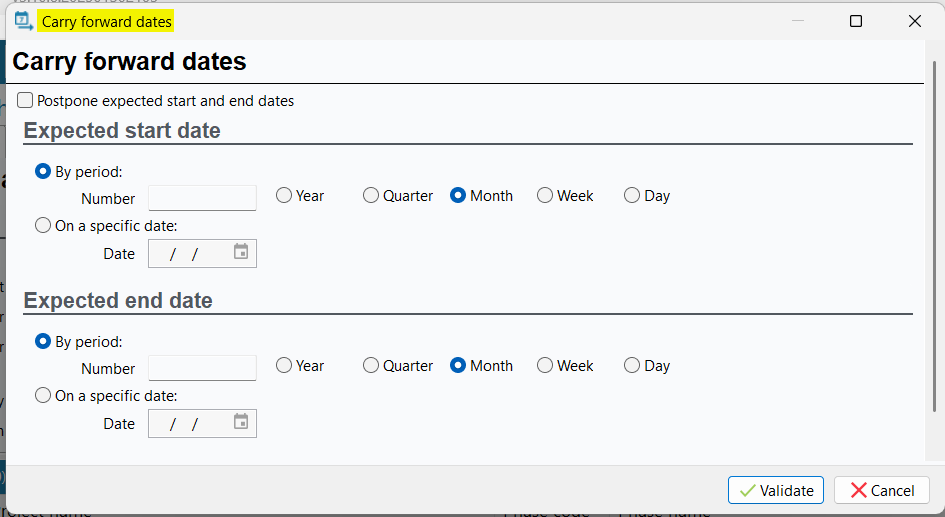
Task: Select Year period for expected start date
Action: coord(284,196)
